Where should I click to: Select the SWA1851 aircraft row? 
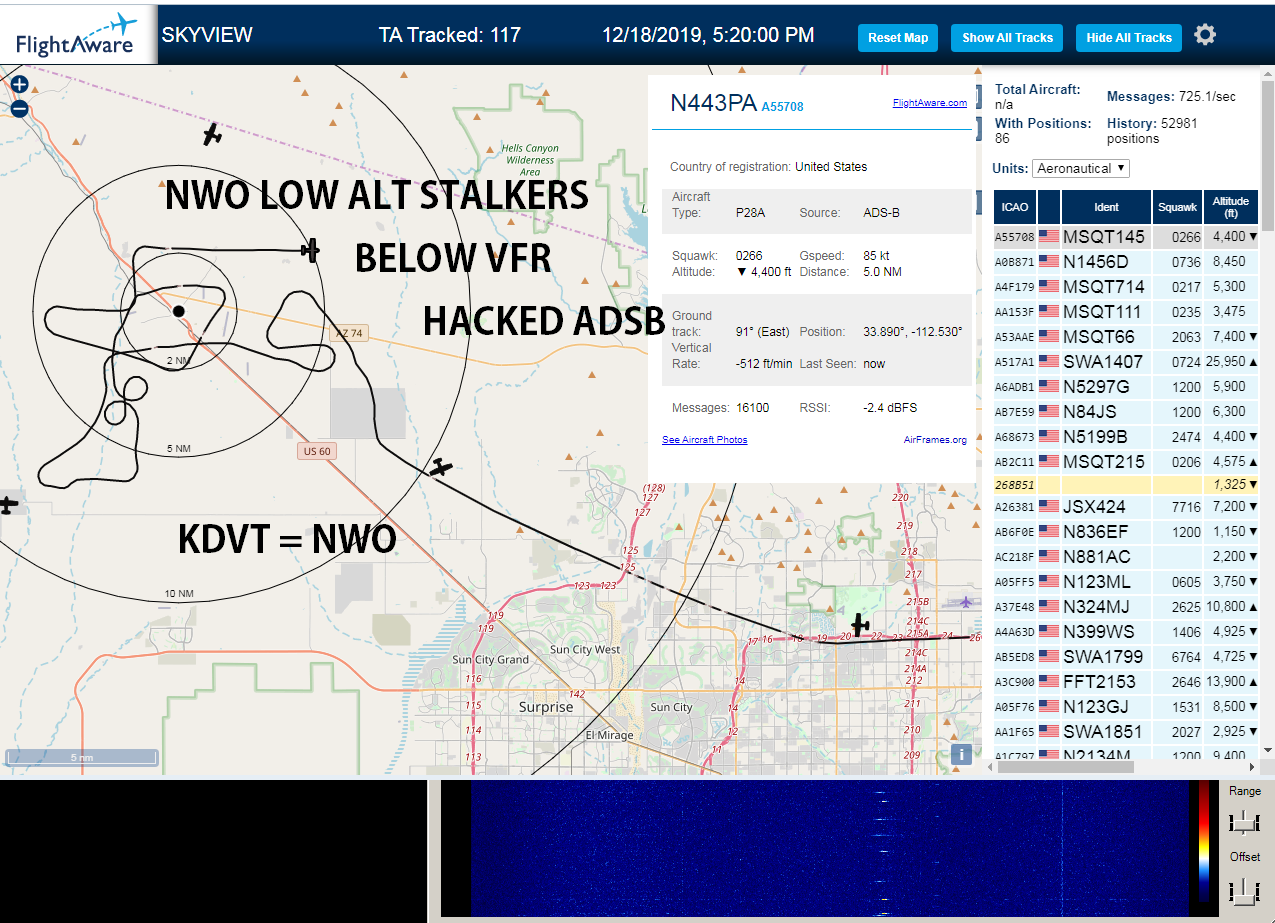[1126, 732]
